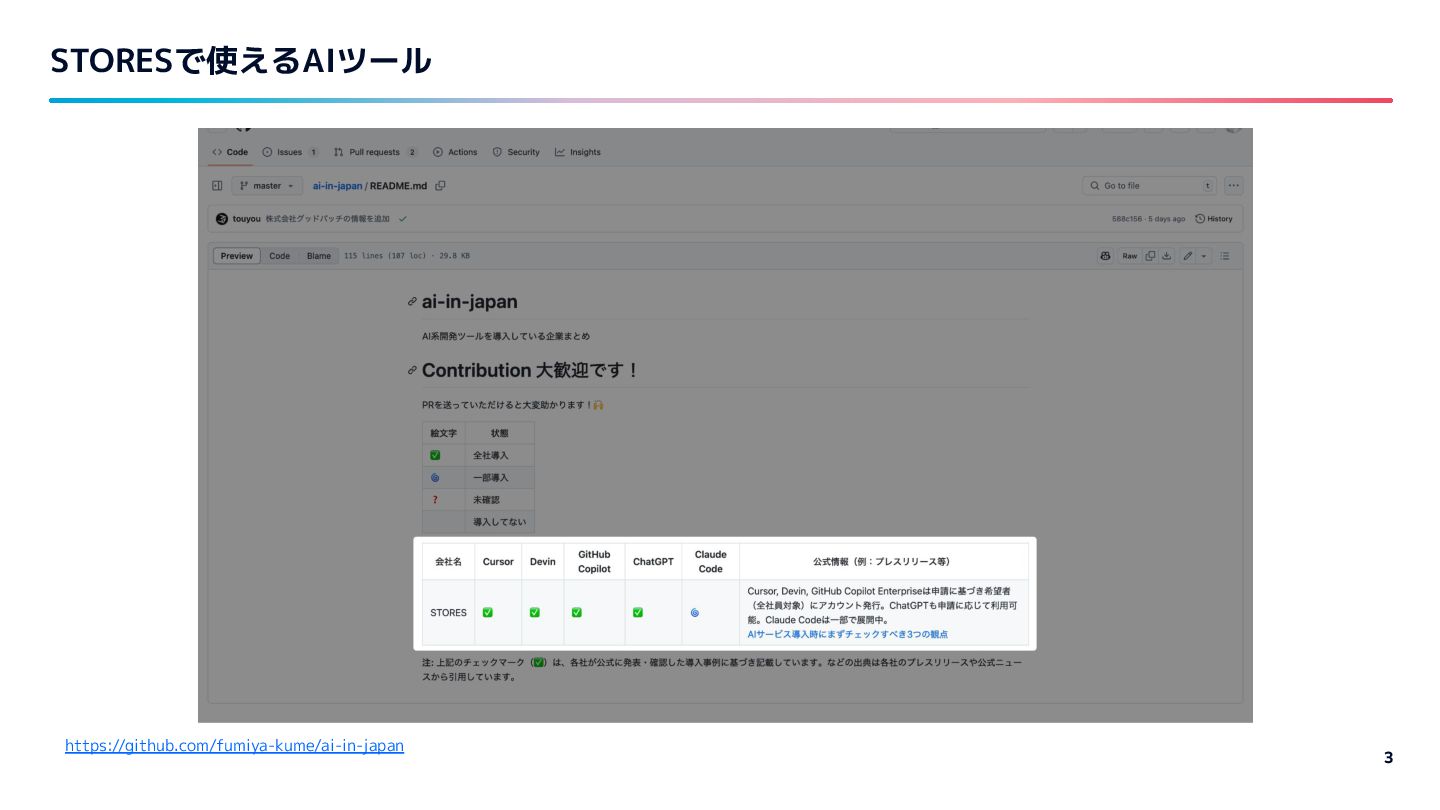Image resolution: width=1440 pixels, height=810 pixels.
Task: Click STORES checkmark under ChatGPT column
Action: pyautogui.click(x=638, y=612)
